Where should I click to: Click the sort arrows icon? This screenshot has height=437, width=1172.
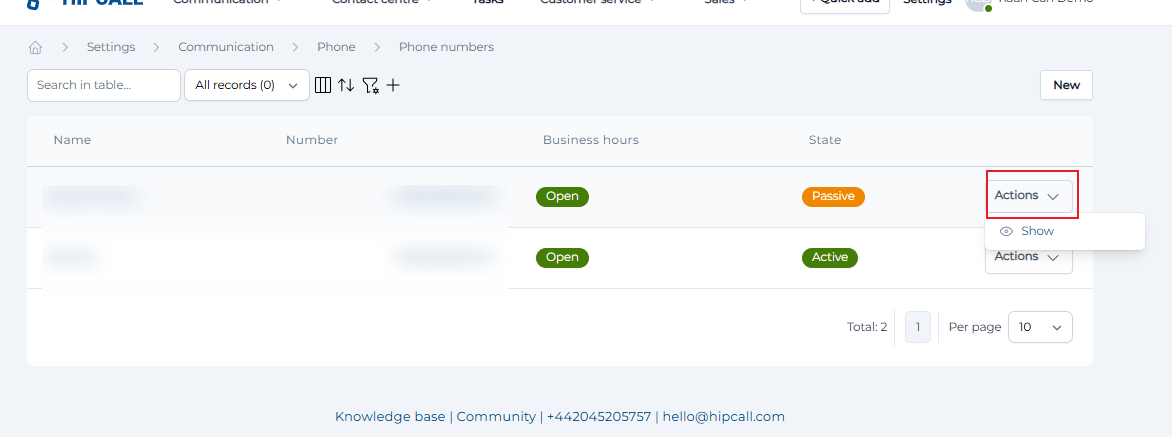click(346, 85)
